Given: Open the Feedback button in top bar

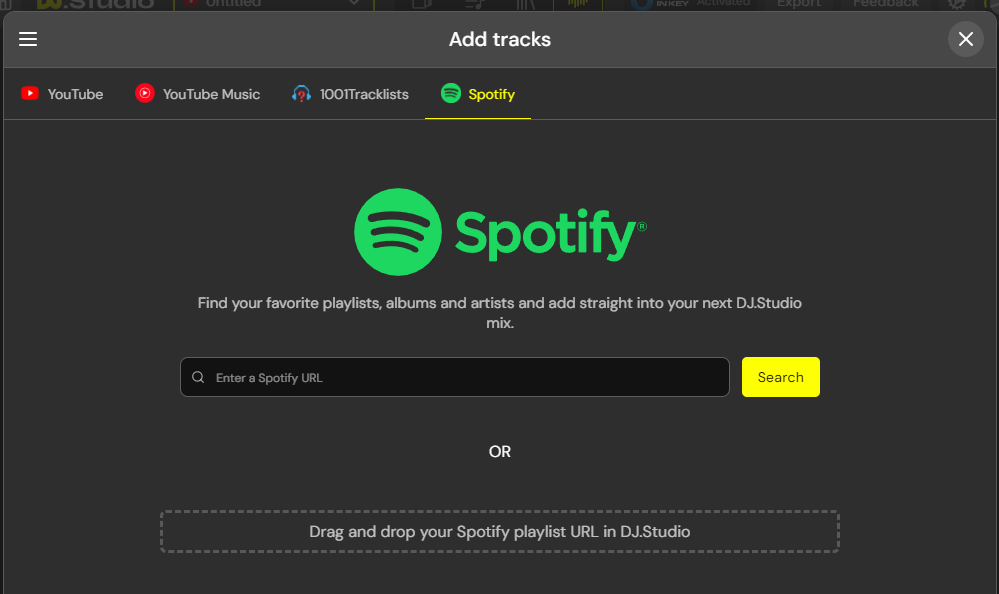Looking at the screenshot, I should [885, 4].
